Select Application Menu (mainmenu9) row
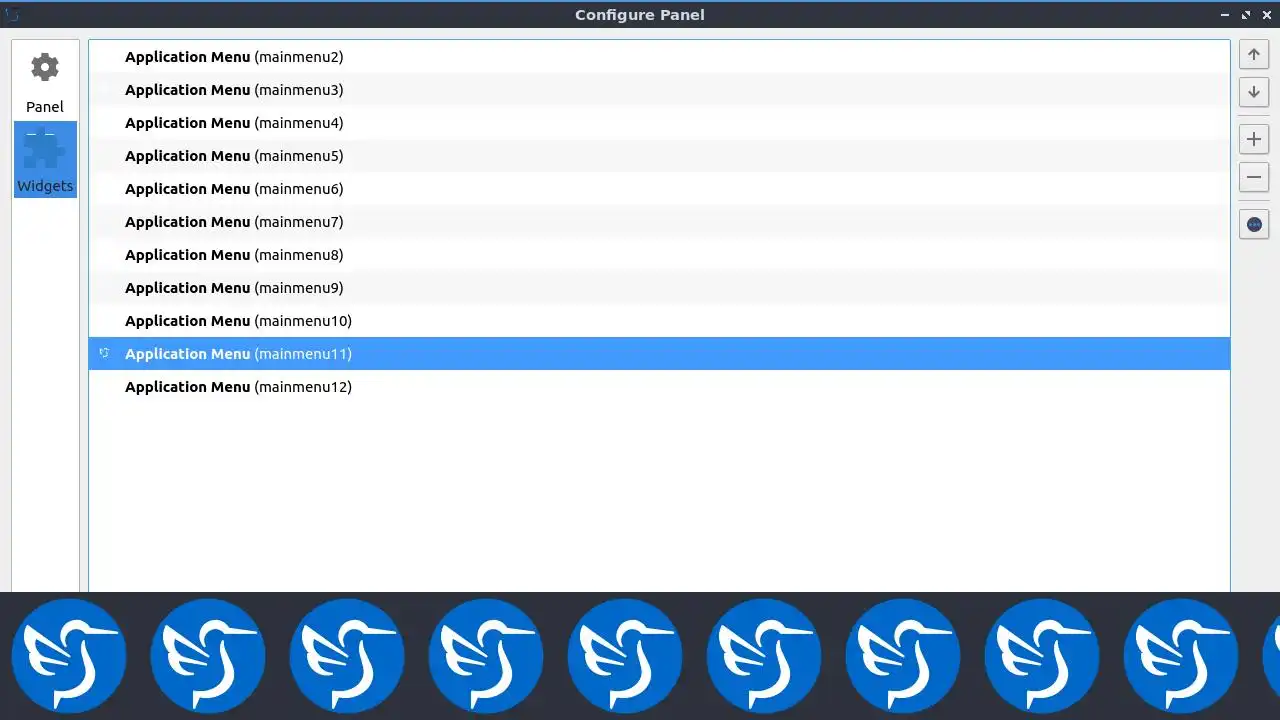 click(x=659, y=288)
